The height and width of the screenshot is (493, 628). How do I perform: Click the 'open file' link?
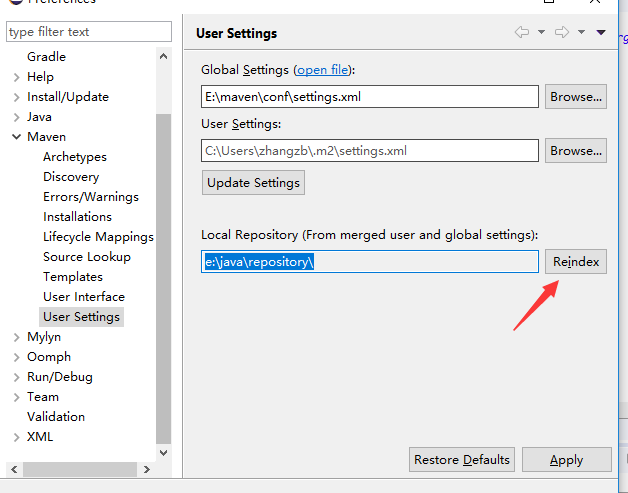[x=323, y=70]
